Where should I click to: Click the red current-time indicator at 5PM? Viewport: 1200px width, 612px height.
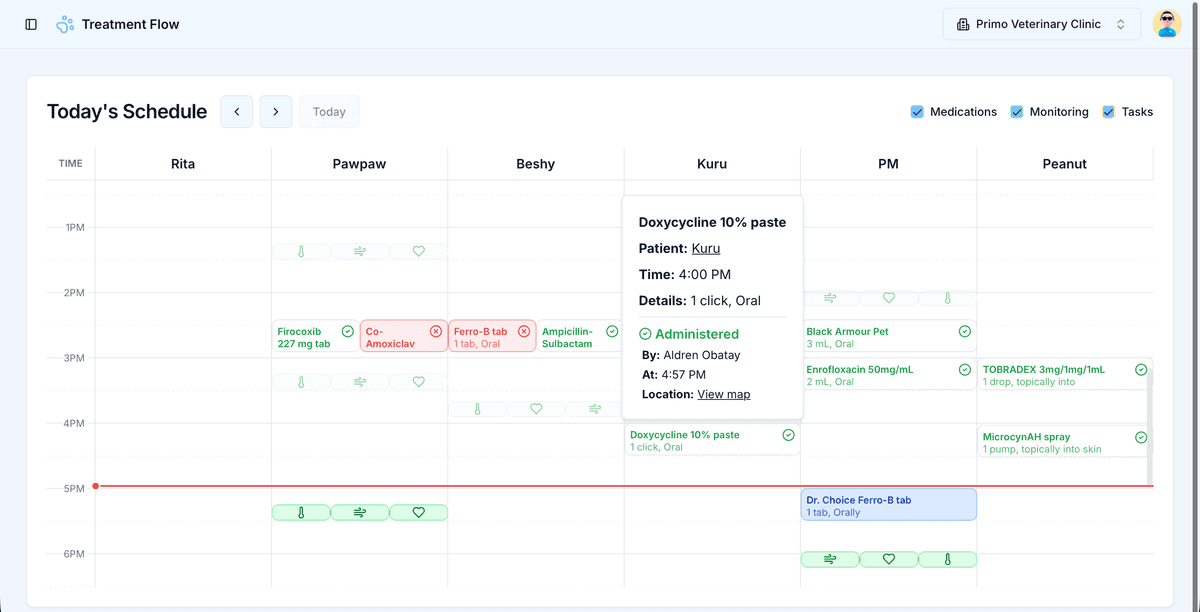click(95, 486)
